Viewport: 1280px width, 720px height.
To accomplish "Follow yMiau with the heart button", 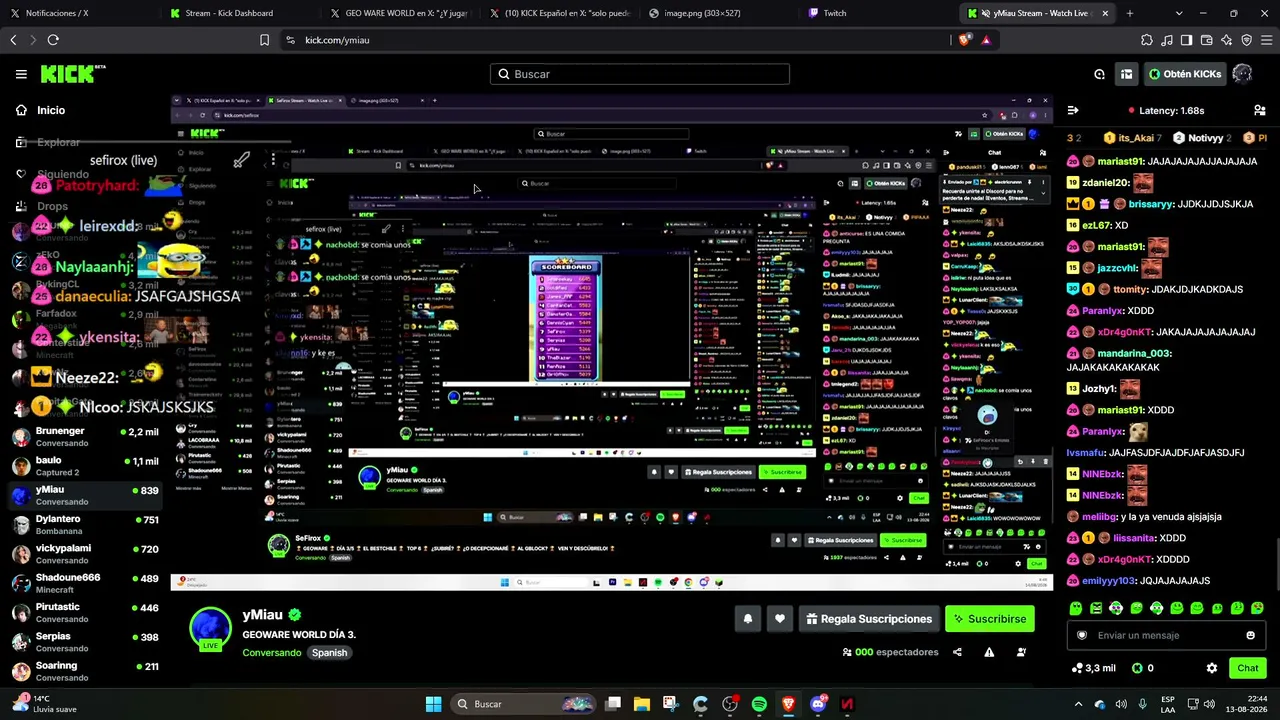I will 779,619.
